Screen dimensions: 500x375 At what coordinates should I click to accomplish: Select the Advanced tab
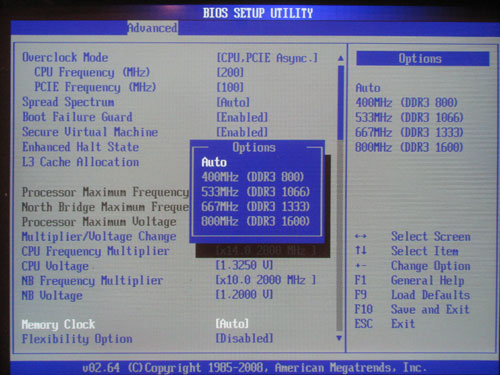[153, 28]
